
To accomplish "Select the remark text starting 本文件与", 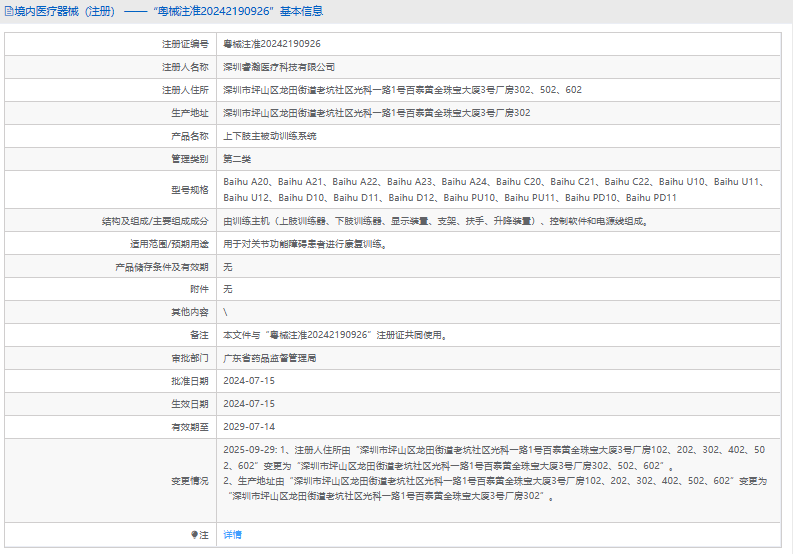I will 335,335.
